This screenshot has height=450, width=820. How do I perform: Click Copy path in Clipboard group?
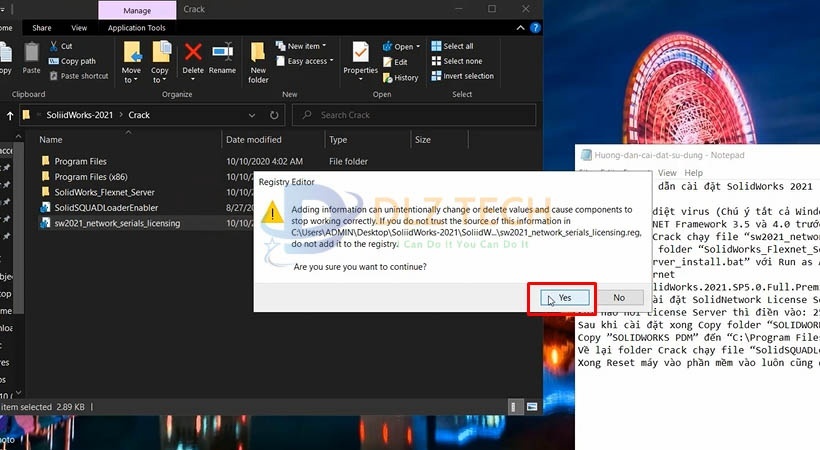[73, 61]
